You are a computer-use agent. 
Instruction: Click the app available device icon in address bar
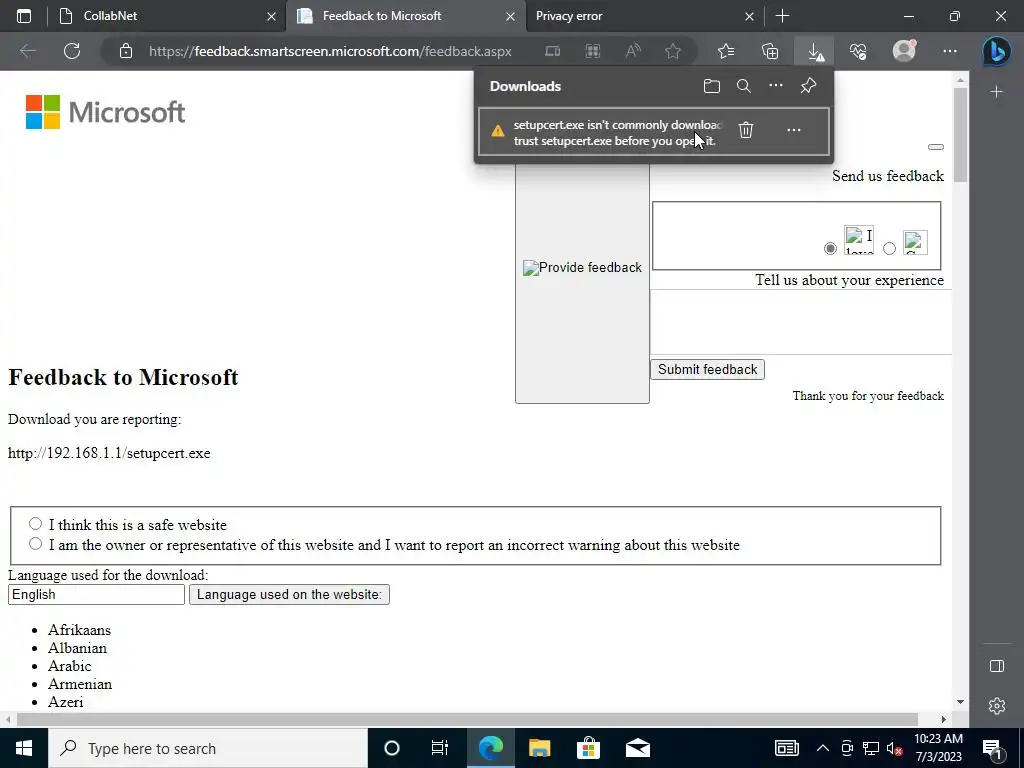pyautogui.click(x=552, y=51)
